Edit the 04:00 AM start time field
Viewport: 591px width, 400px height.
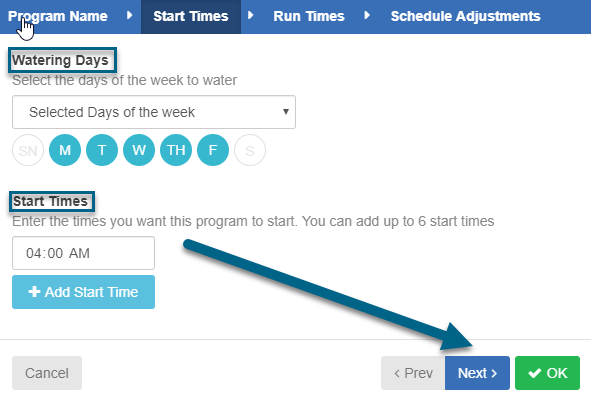(x=83, y=253)
